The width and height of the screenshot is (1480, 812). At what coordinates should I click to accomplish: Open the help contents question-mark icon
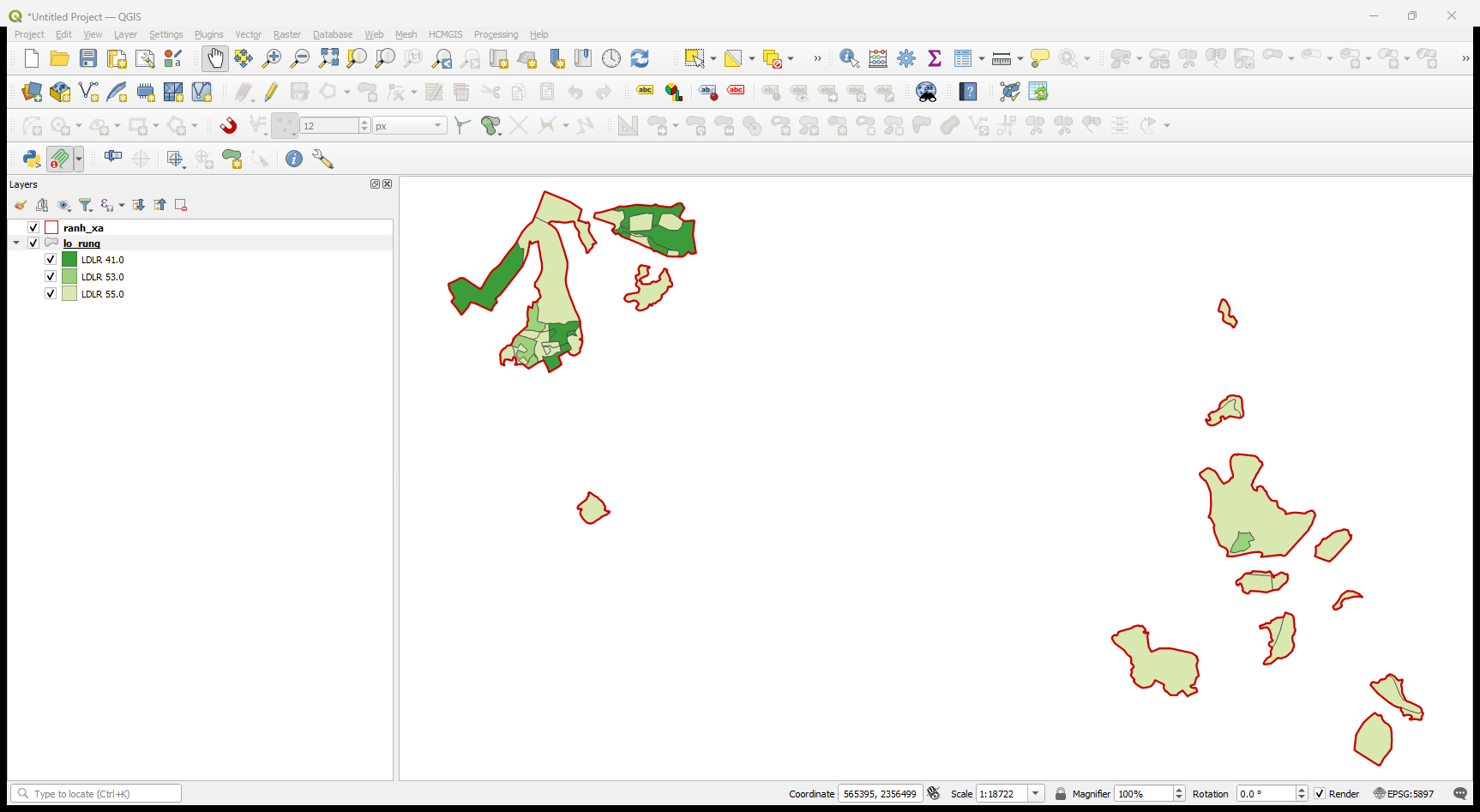click(x=968, y=92)
